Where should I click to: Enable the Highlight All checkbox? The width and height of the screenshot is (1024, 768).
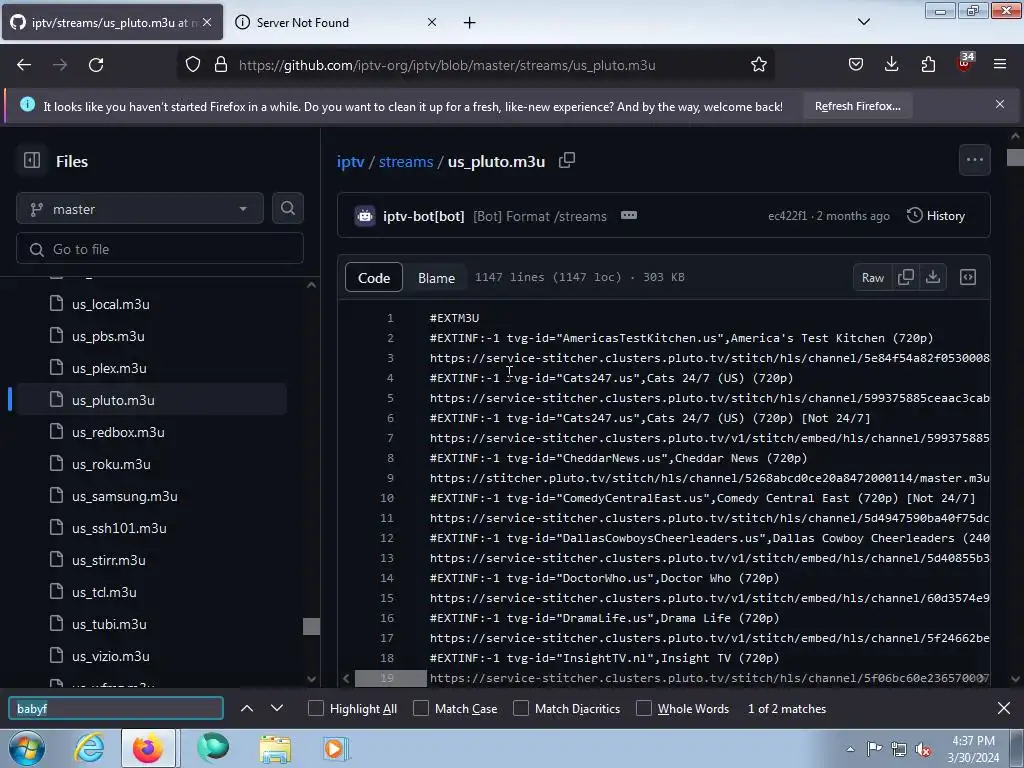click(315, 709)
